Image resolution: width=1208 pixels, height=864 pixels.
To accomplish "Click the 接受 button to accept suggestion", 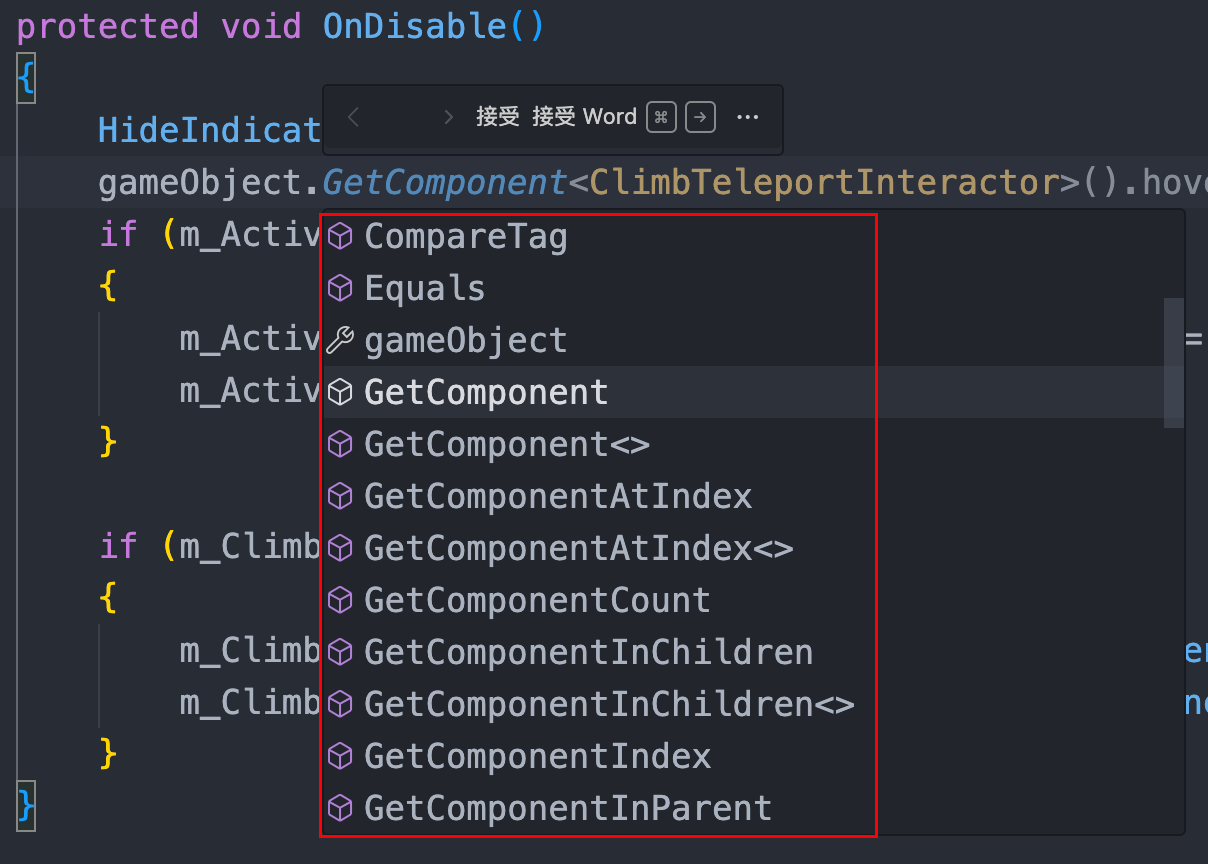I will click(496, 117).
